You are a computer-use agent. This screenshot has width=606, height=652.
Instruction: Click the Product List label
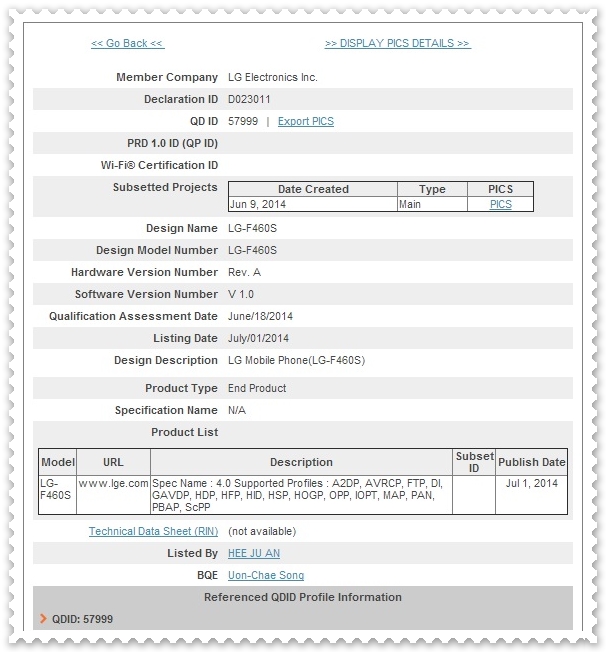184,432
